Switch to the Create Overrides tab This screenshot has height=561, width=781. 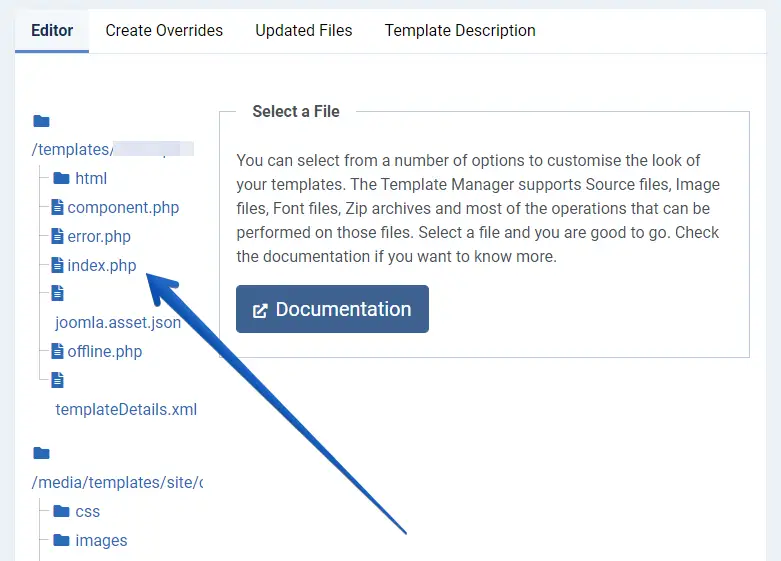164,31
